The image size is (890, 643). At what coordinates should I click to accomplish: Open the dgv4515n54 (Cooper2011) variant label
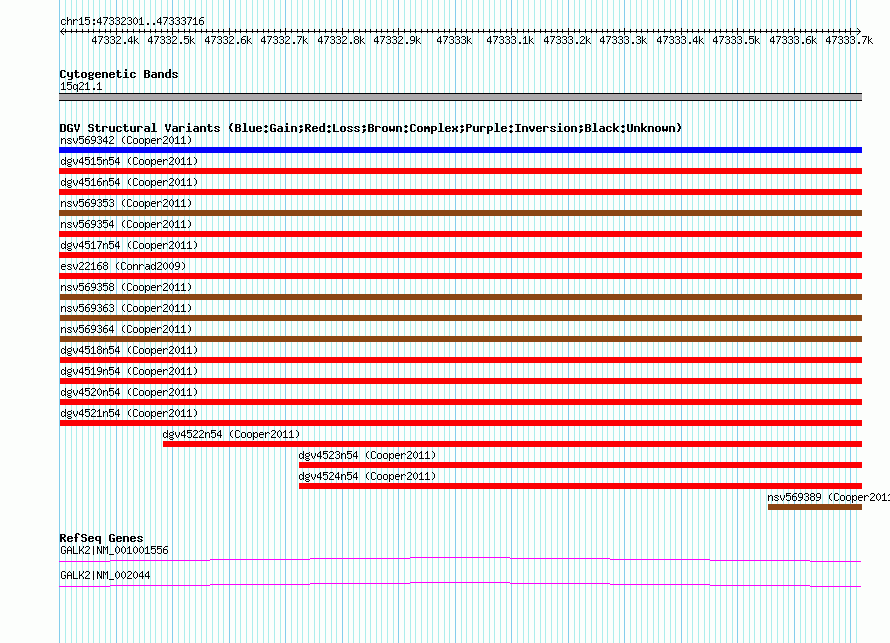[x=129, y=161]
